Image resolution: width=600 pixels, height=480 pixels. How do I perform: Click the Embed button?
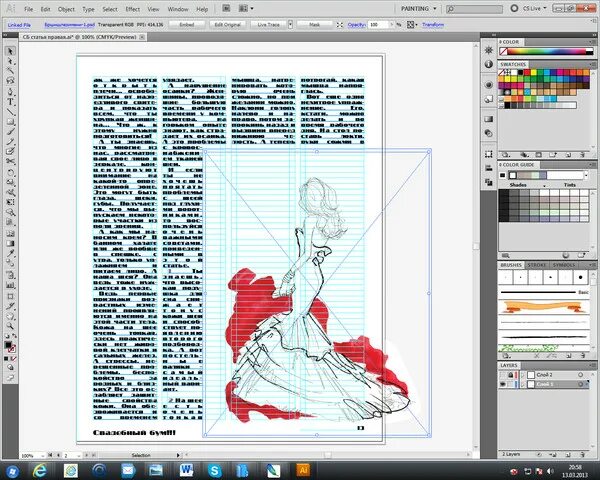[x=187, y=24]
